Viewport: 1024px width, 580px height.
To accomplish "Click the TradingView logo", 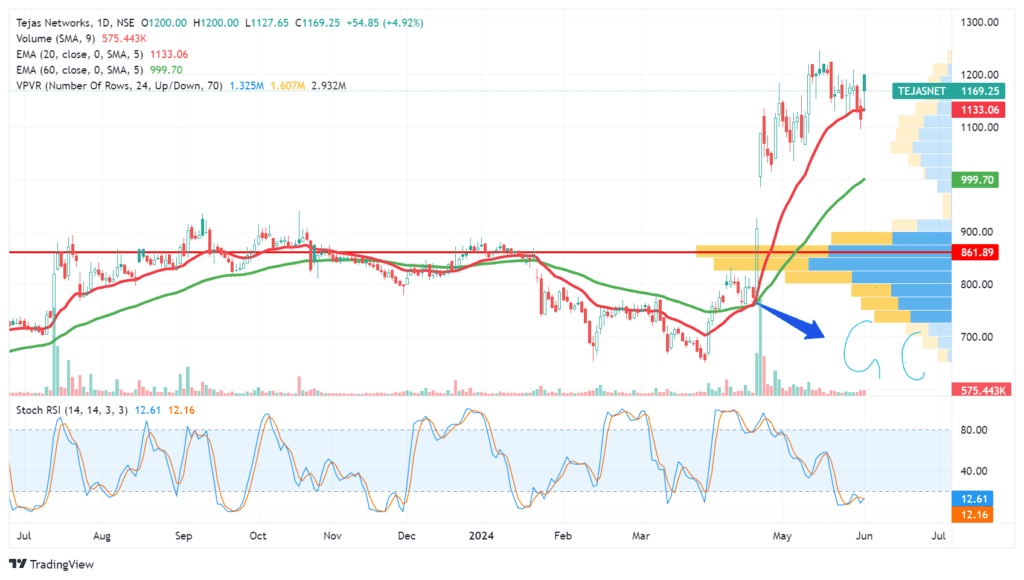I will (52, 564).
